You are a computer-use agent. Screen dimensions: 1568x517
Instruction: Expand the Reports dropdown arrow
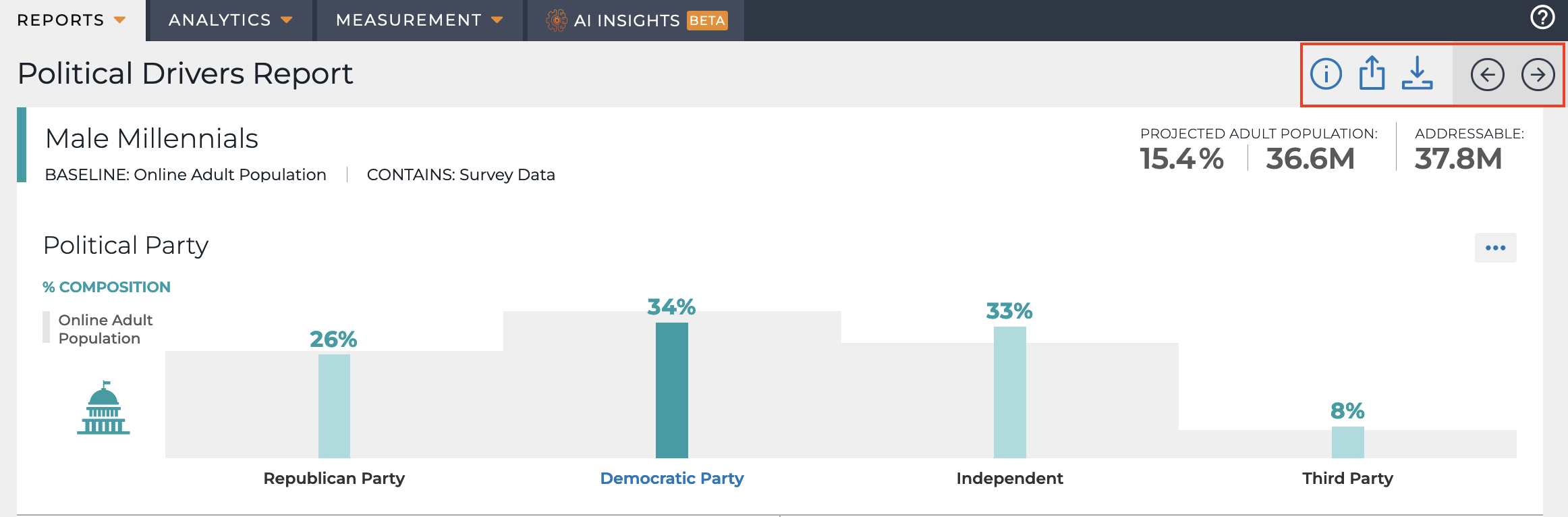click(120, 20)
